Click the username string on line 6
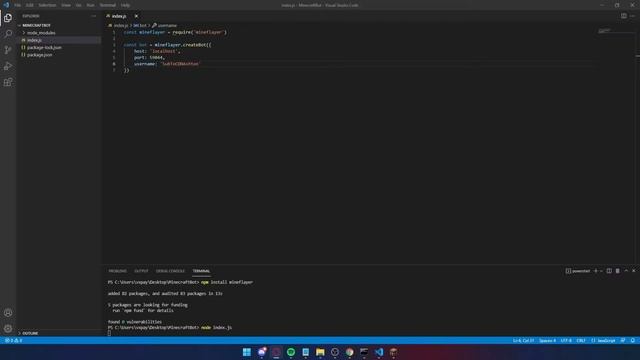This screenshot has width=640, height=360. click(x=180, y=64)
